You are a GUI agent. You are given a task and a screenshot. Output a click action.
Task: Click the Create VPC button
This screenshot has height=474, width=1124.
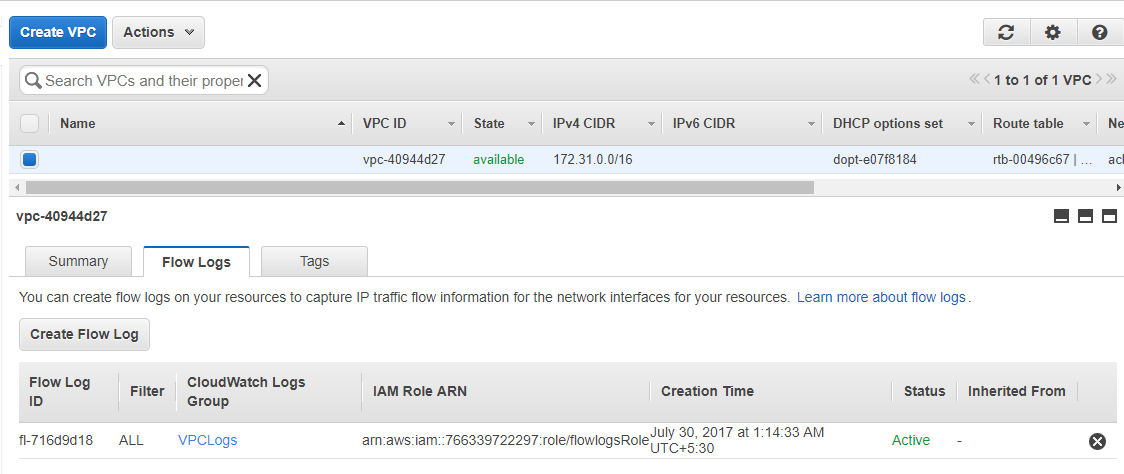tap(57, 32)
